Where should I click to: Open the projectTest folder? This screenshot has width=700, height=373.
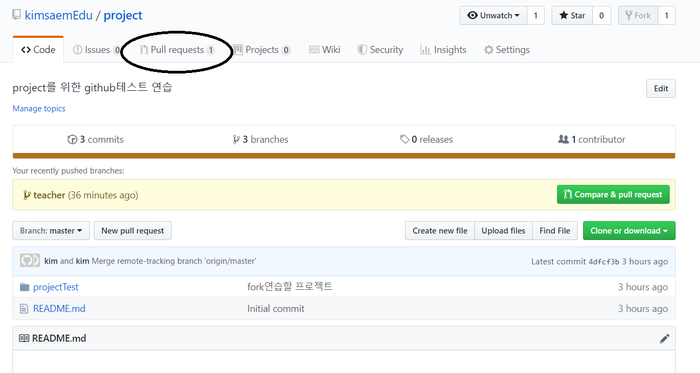56,287
